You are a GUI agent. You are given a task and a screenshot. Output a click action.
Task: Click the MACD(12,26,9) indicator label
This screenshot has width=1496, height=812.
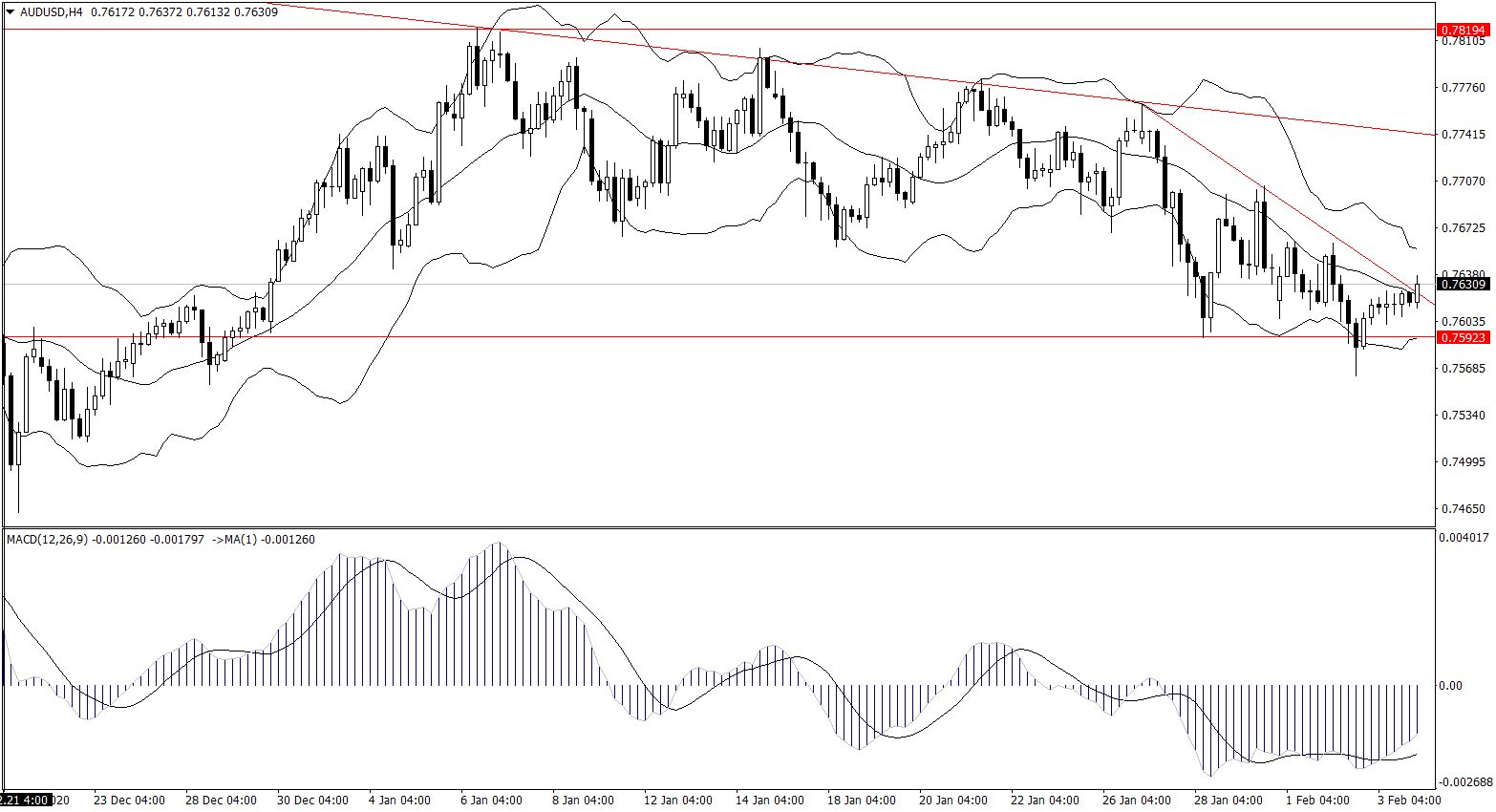47,540
